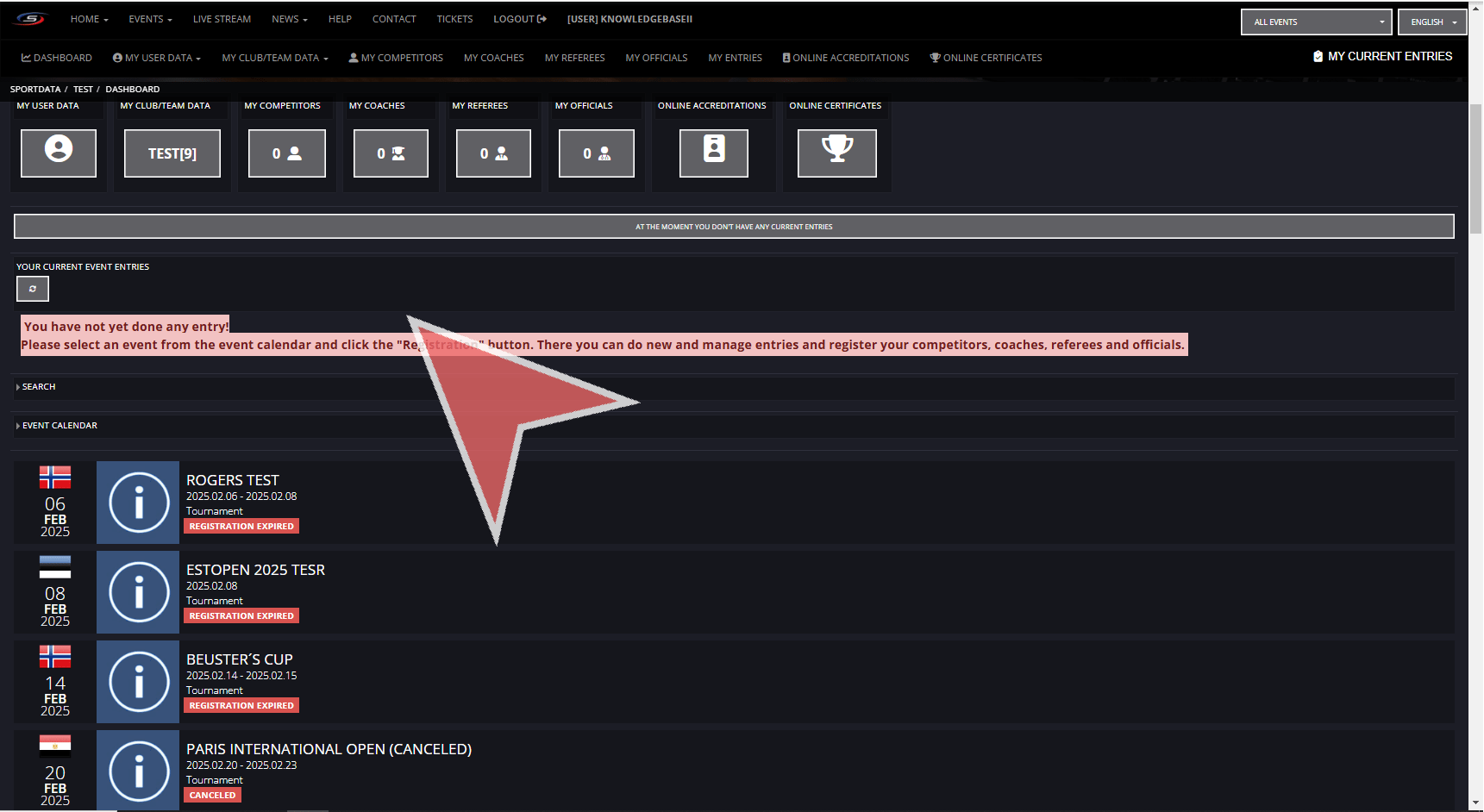Image resolution: width=1484 pixels, height=812 pixels.
Task: Open the My Club/Team Data menu
Action: tap(274, 58)
